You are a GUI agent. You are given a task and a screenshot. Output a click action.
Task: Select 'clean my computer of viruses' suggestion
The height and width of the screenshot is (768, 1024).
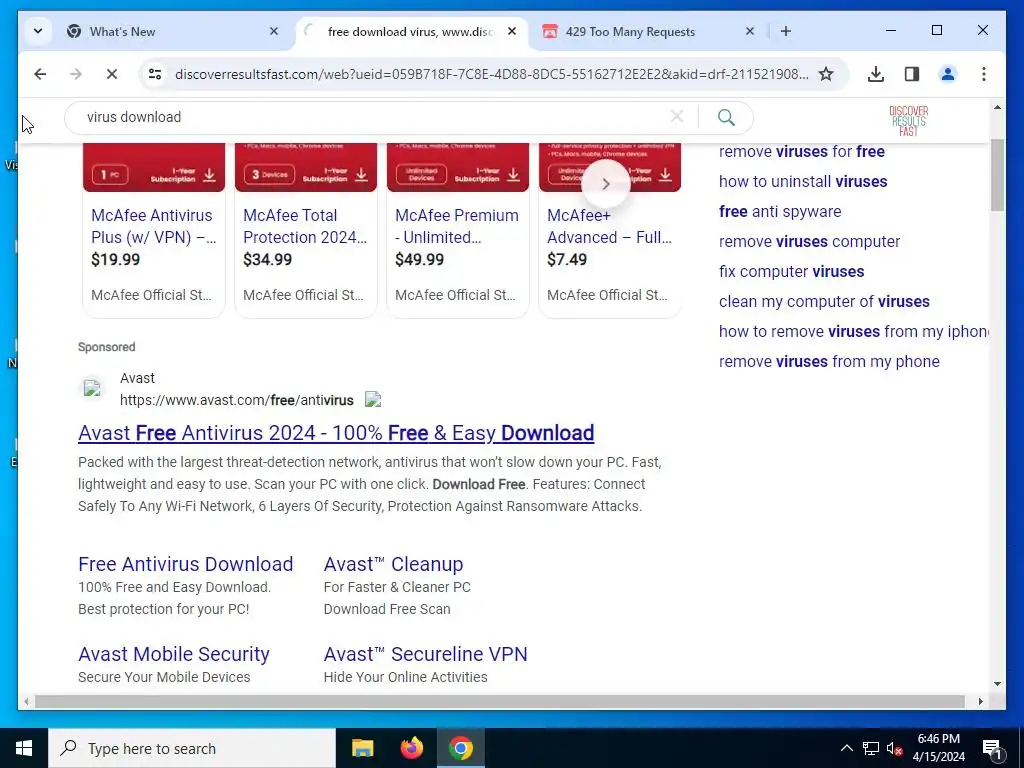(824, 302)
